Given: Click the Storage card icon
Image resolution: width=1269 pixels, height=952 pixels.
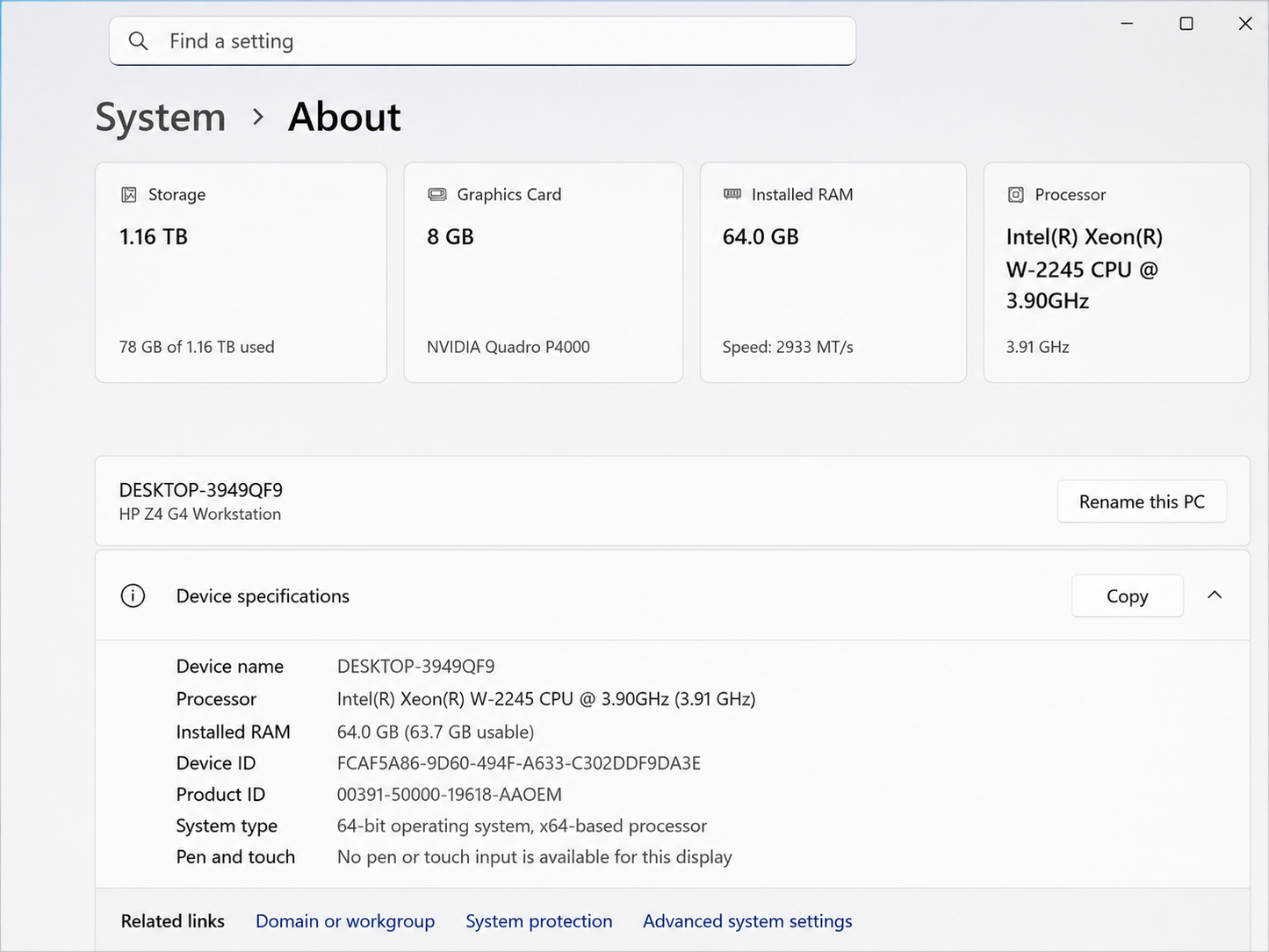Looking at the screenshot, I should click(129, 195).
